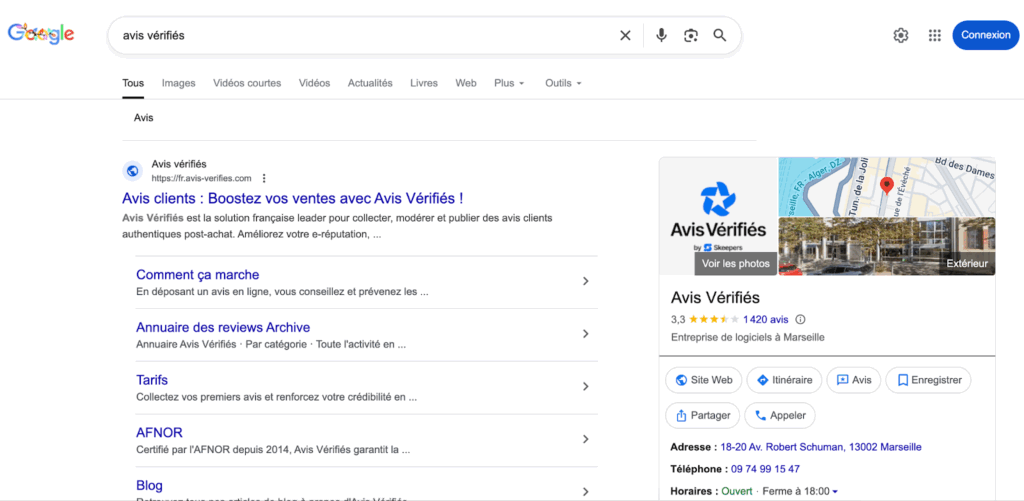Click Connexion sign-in button

985,35
